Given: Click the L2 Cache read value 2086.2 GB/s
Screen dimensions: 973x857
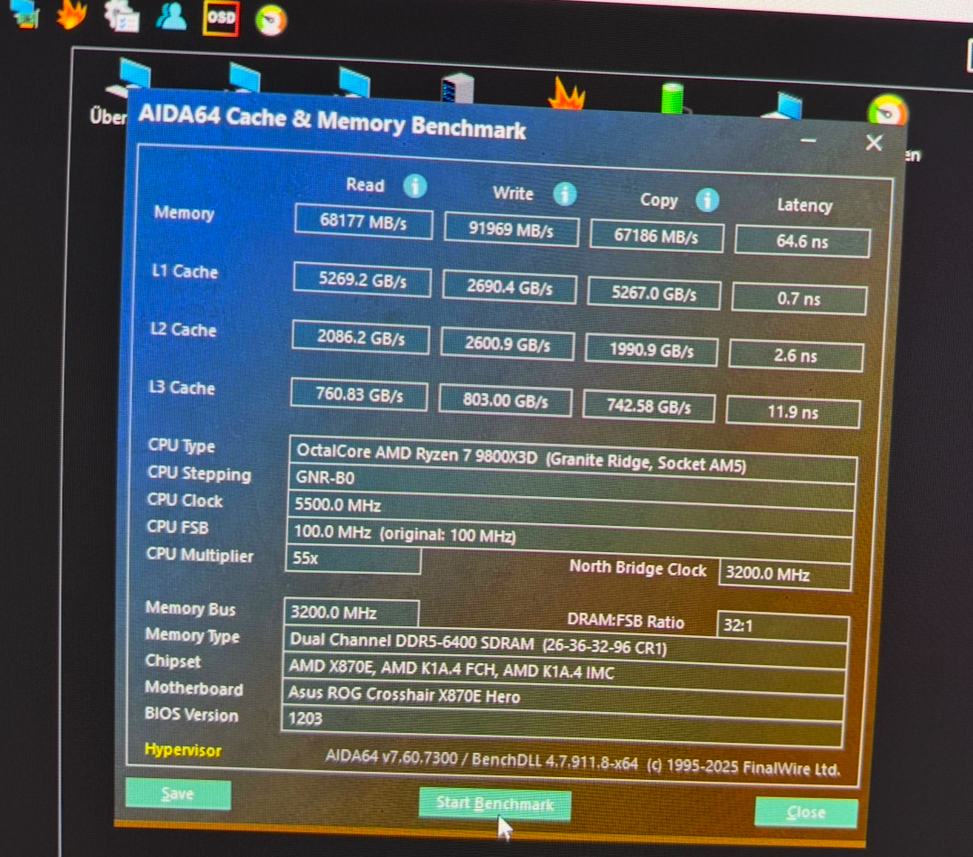Looking at the screenshot, I should [x=361, y=338].
